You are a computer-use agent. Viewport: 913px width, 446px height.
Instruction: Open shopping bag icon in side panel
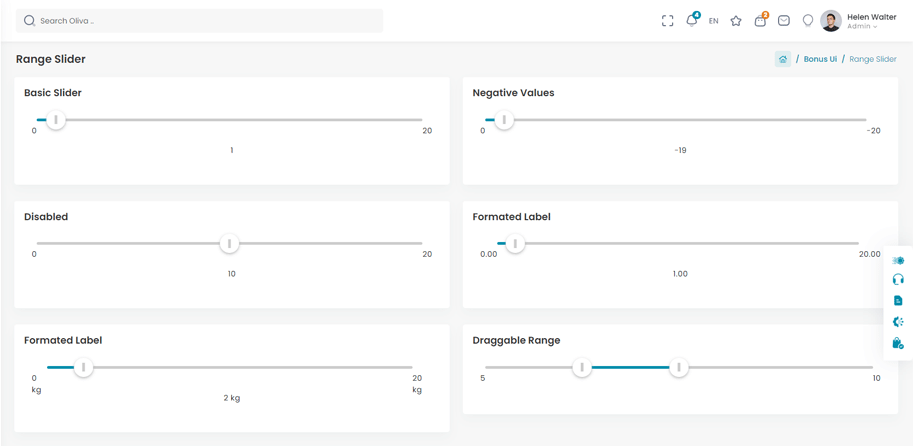[x=898, y=343]
